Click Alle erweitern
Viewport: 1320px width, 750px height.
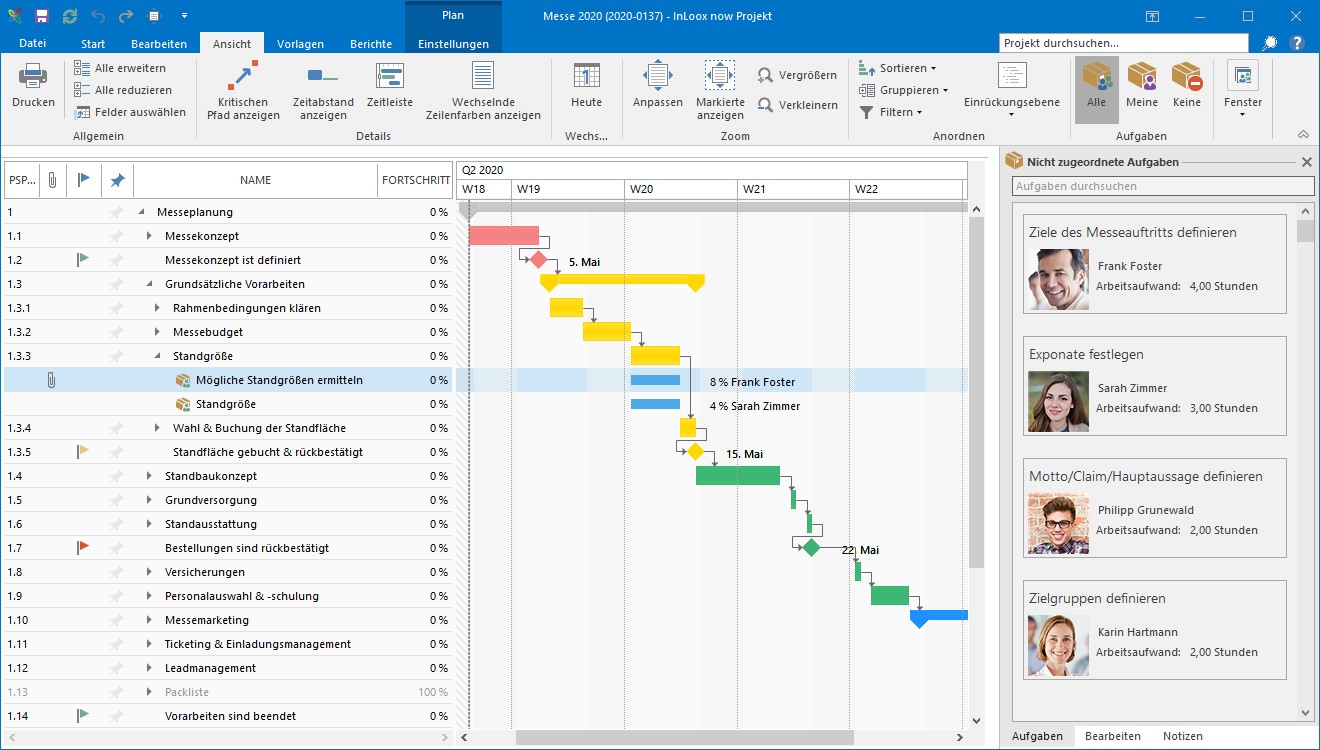pos(120,68)
